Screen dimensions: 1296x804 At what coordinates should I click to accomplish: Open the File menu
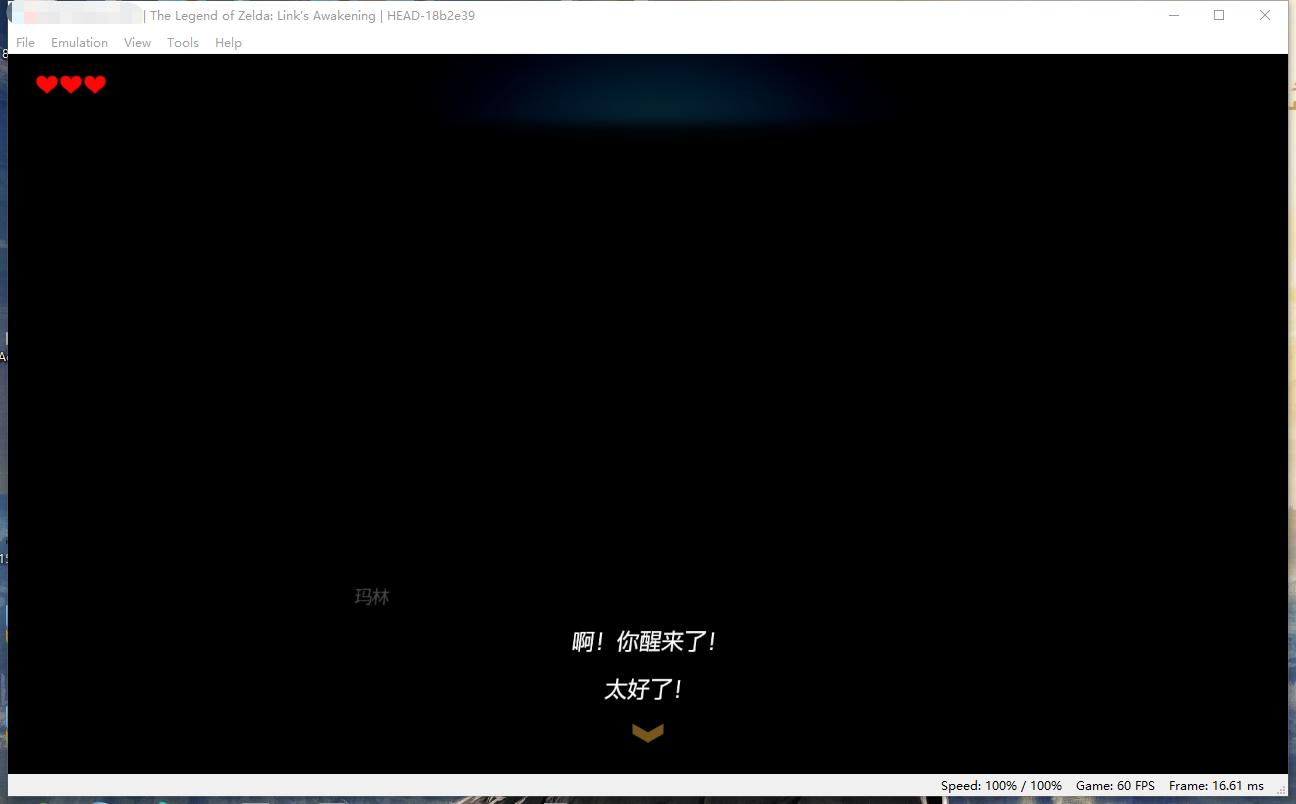[x=25, y=42]
